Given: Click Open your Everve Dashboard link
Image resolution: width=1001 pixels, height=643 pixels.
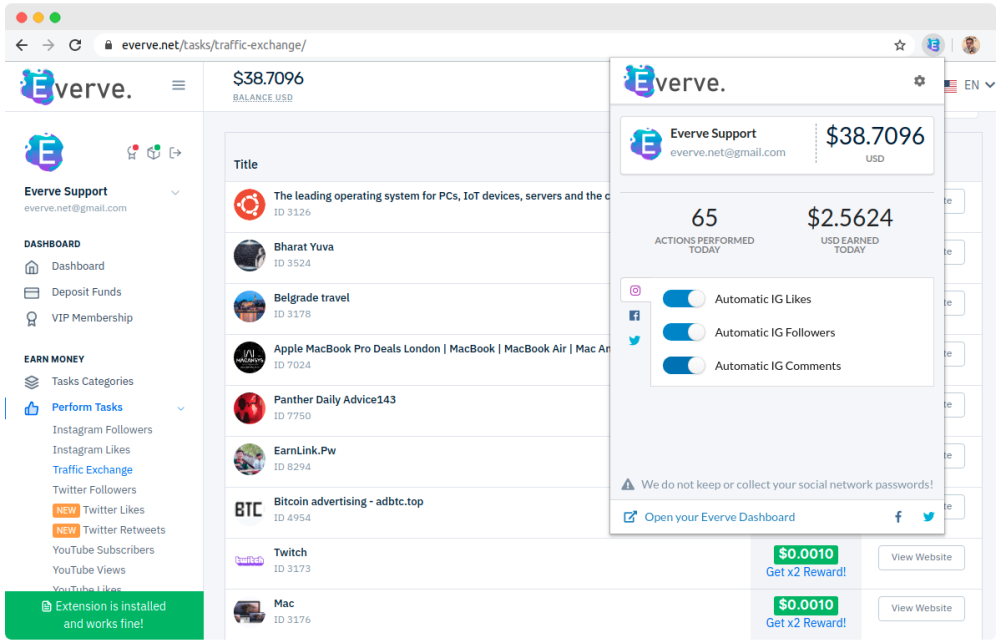Looking at the screenshot, I should tap(719, 517).
